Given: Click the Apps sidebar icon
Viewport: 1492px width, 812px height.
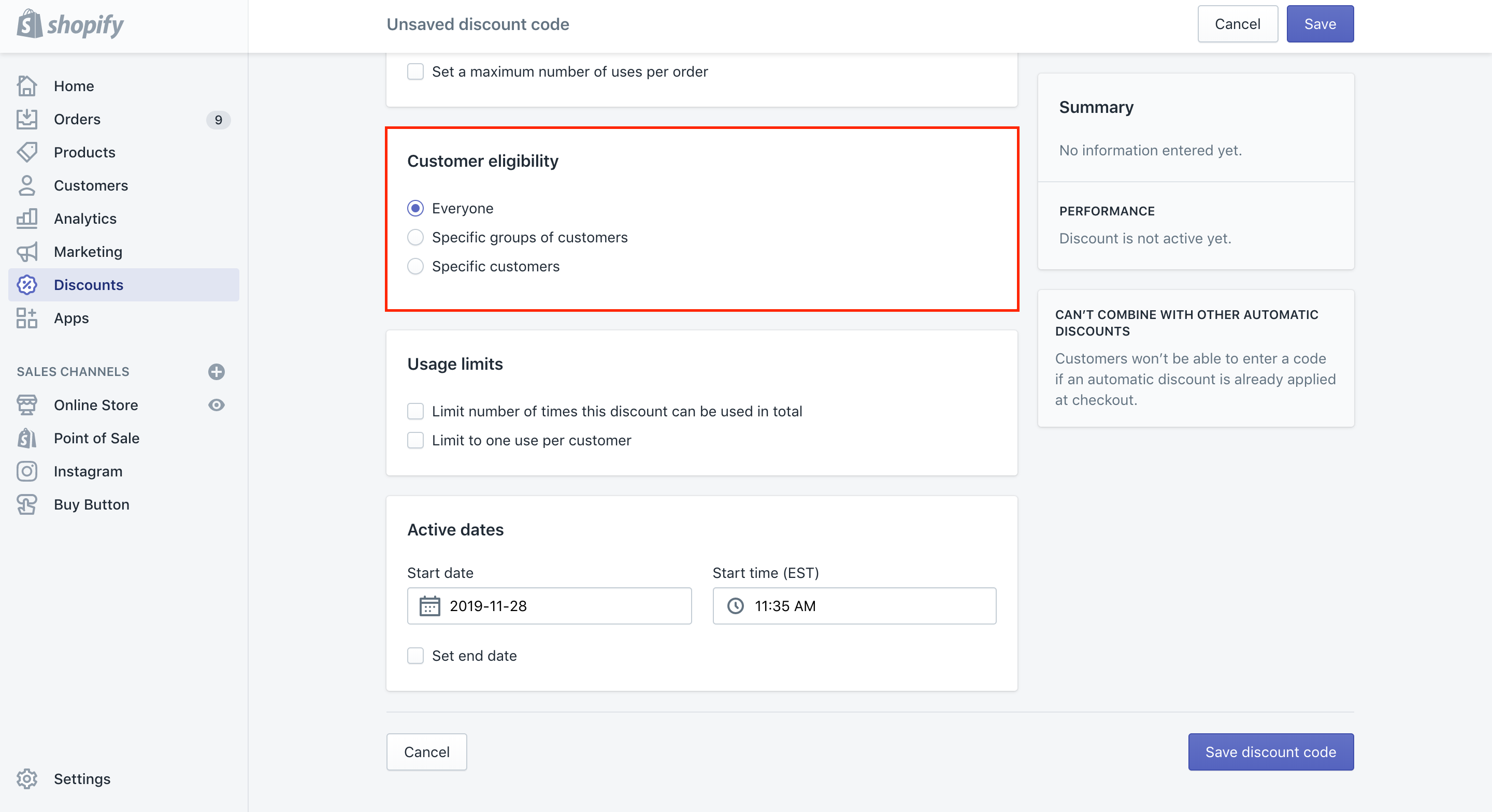Looking at the screenshot, I should pyautogui.click(x=27, y=318).
